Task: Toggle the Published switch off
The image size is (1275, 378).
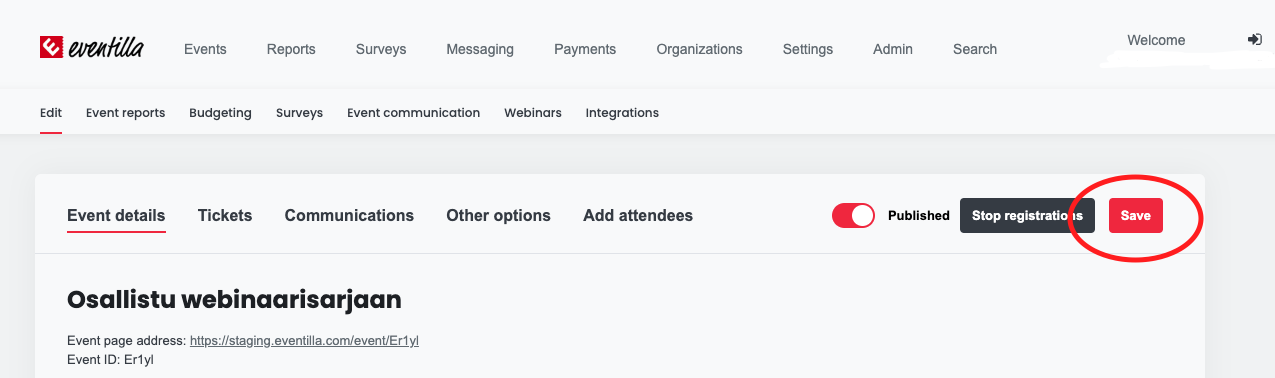Action: click(x=853, y=215)
